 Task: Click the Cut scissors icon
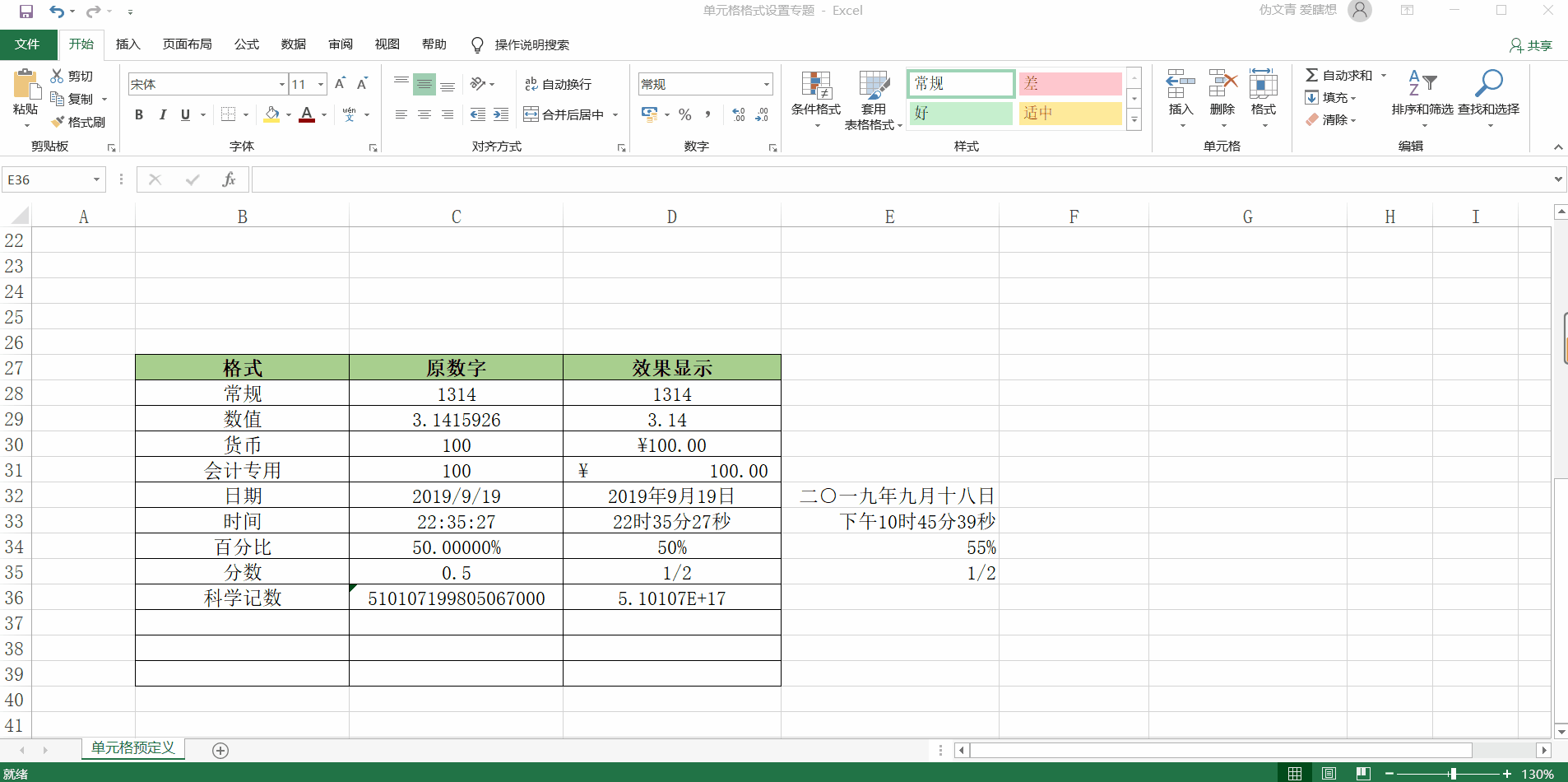click(x=57, y=76)
